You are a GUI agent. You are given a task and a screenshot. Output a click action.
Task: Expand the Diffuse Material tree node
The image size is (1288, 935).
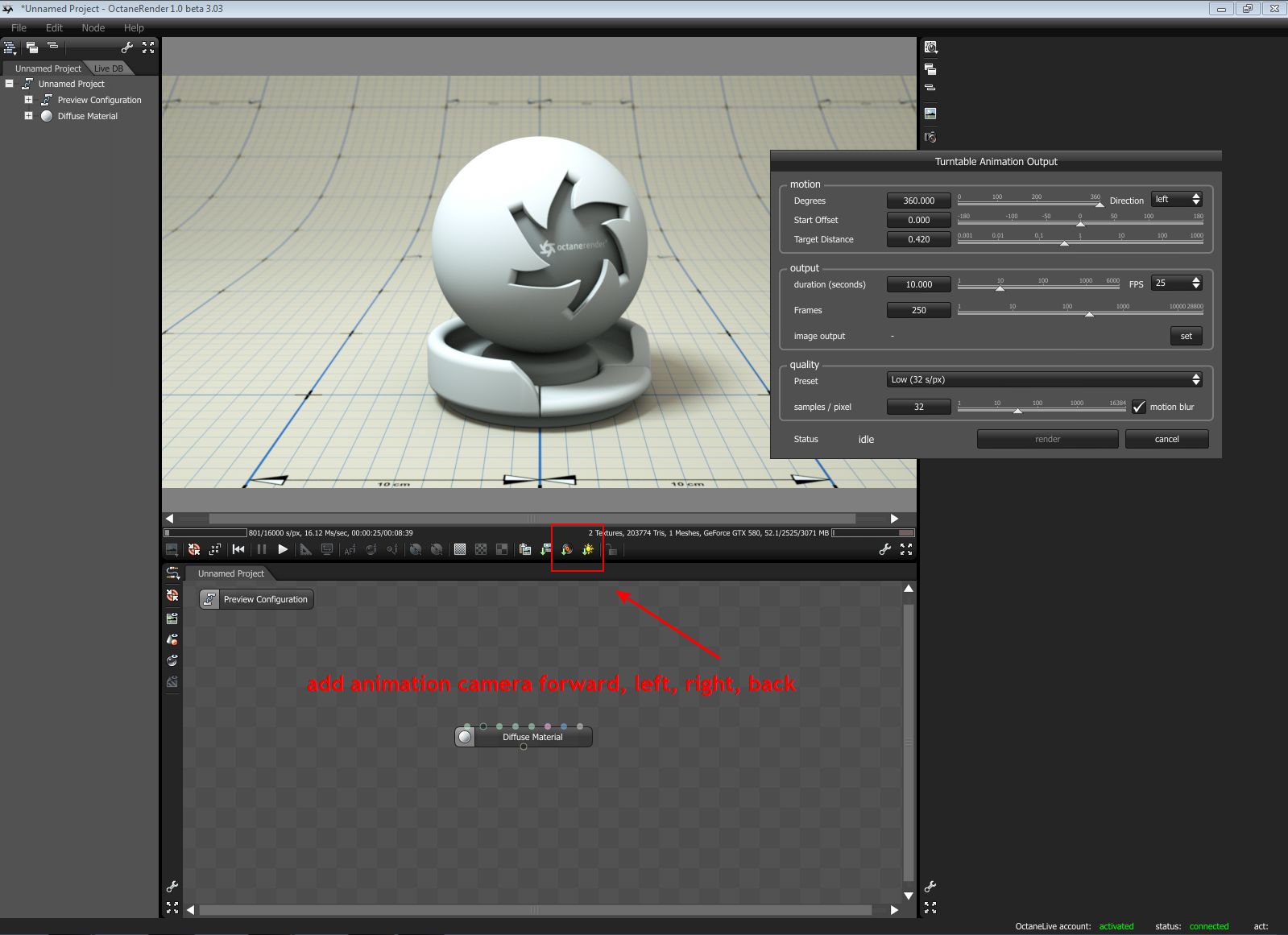click(28, 116)
